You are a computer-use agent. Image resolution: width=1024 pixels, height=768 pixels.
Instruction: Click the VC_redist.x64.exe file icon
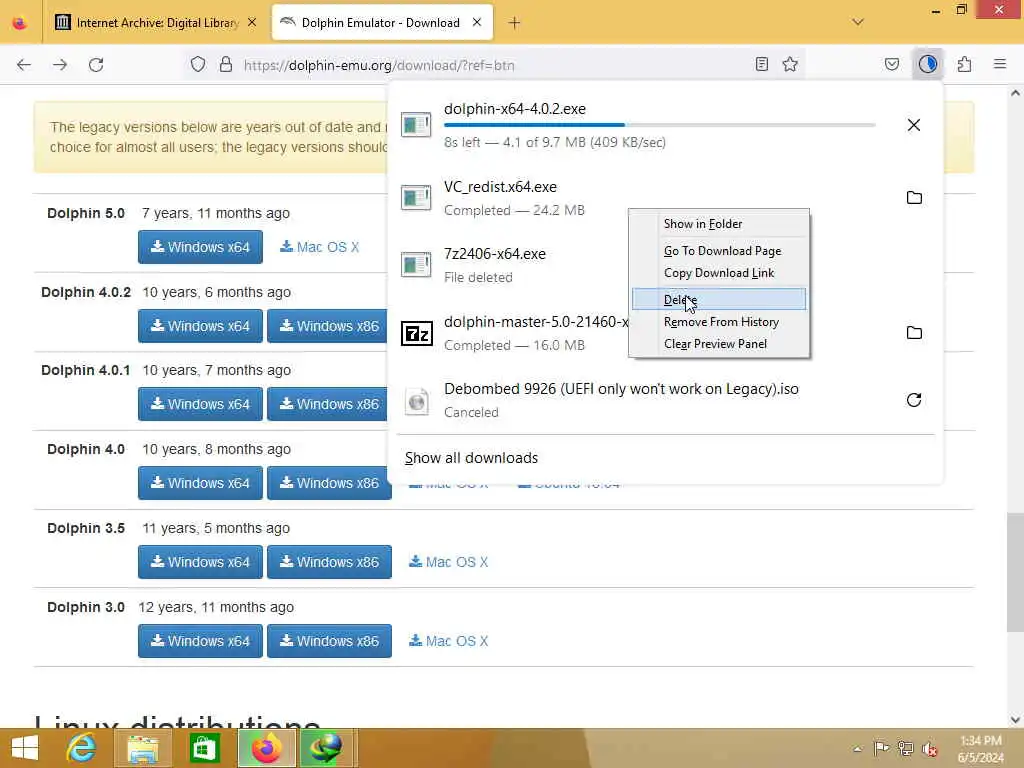pos(416,197)
